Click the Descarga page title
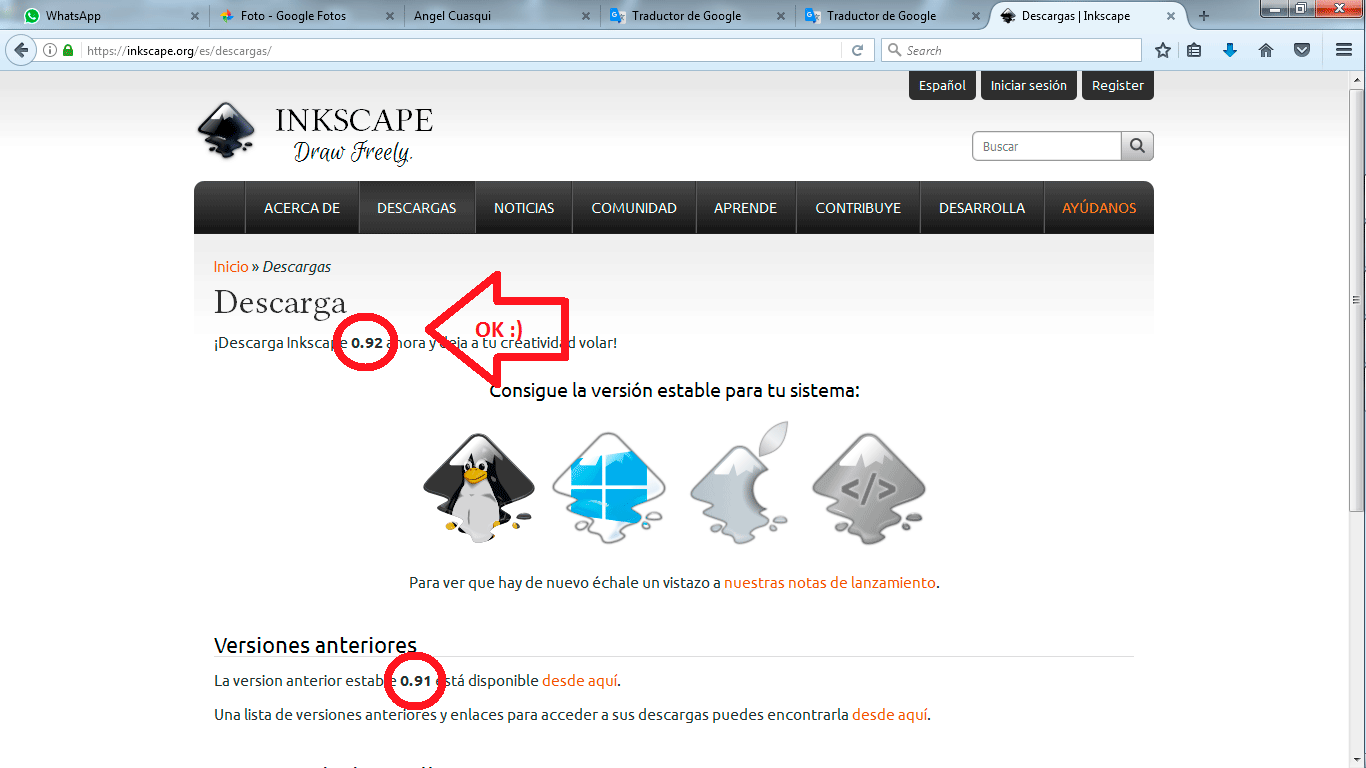 click(x=280, y=302)
